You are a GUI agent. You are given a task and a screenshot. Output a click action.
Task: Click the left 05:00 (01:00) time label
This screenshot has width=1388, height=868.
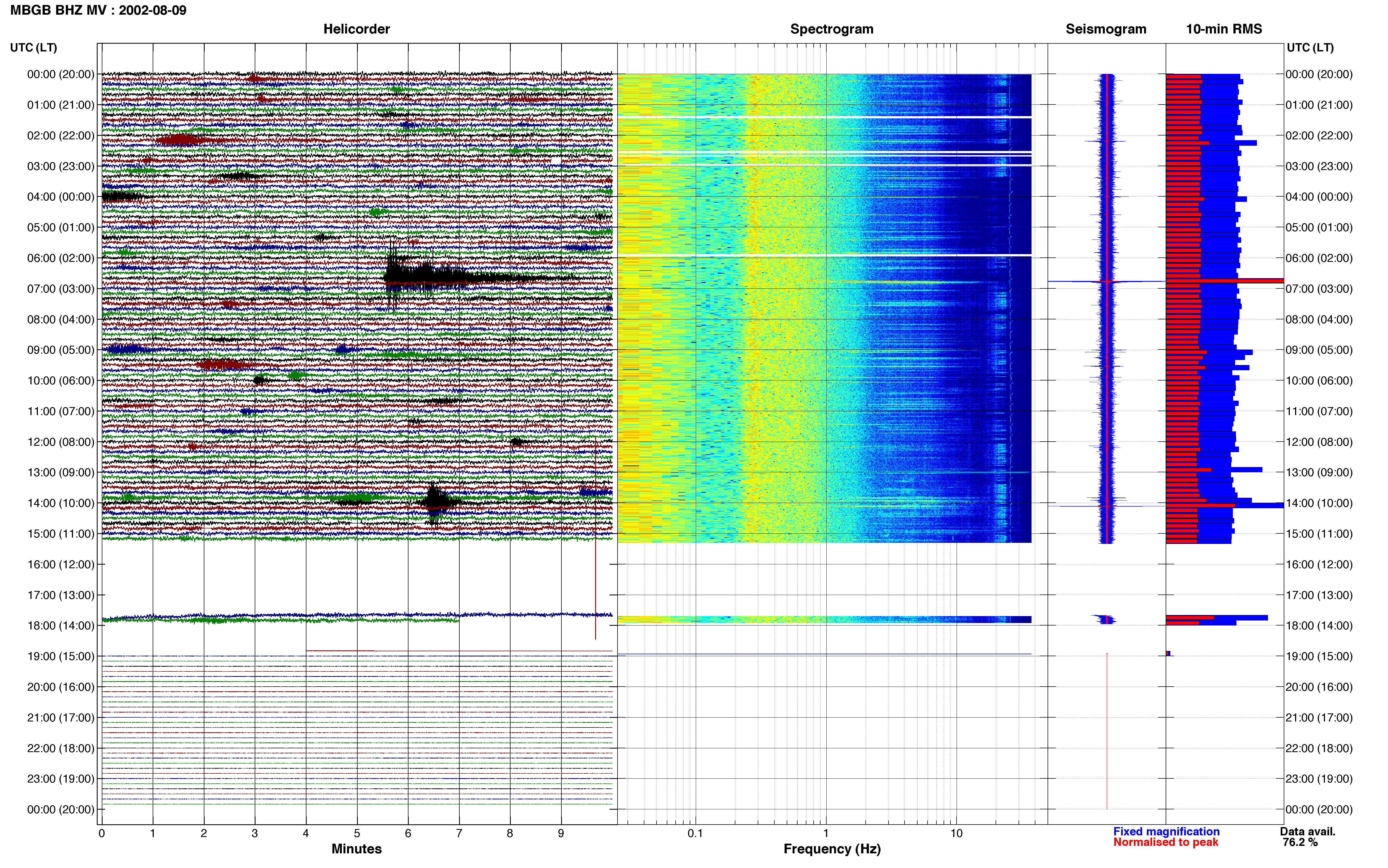tap(61, 227)
